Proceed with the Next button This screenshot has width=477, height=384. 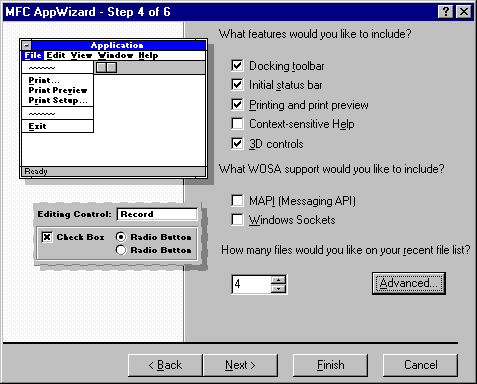click(x=240, y=365)
